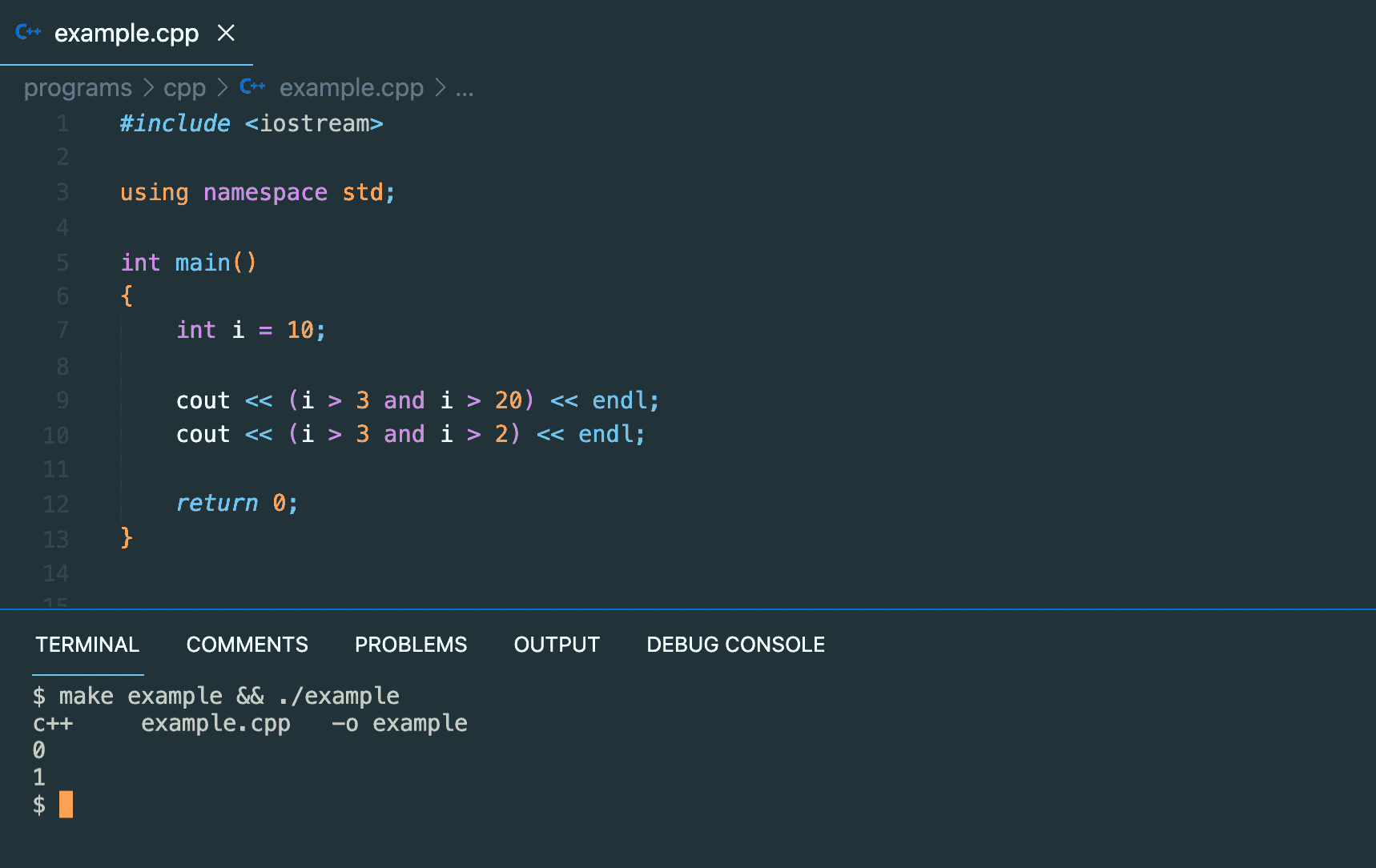Click the terminal prompt cursor block

click(66, 804)
